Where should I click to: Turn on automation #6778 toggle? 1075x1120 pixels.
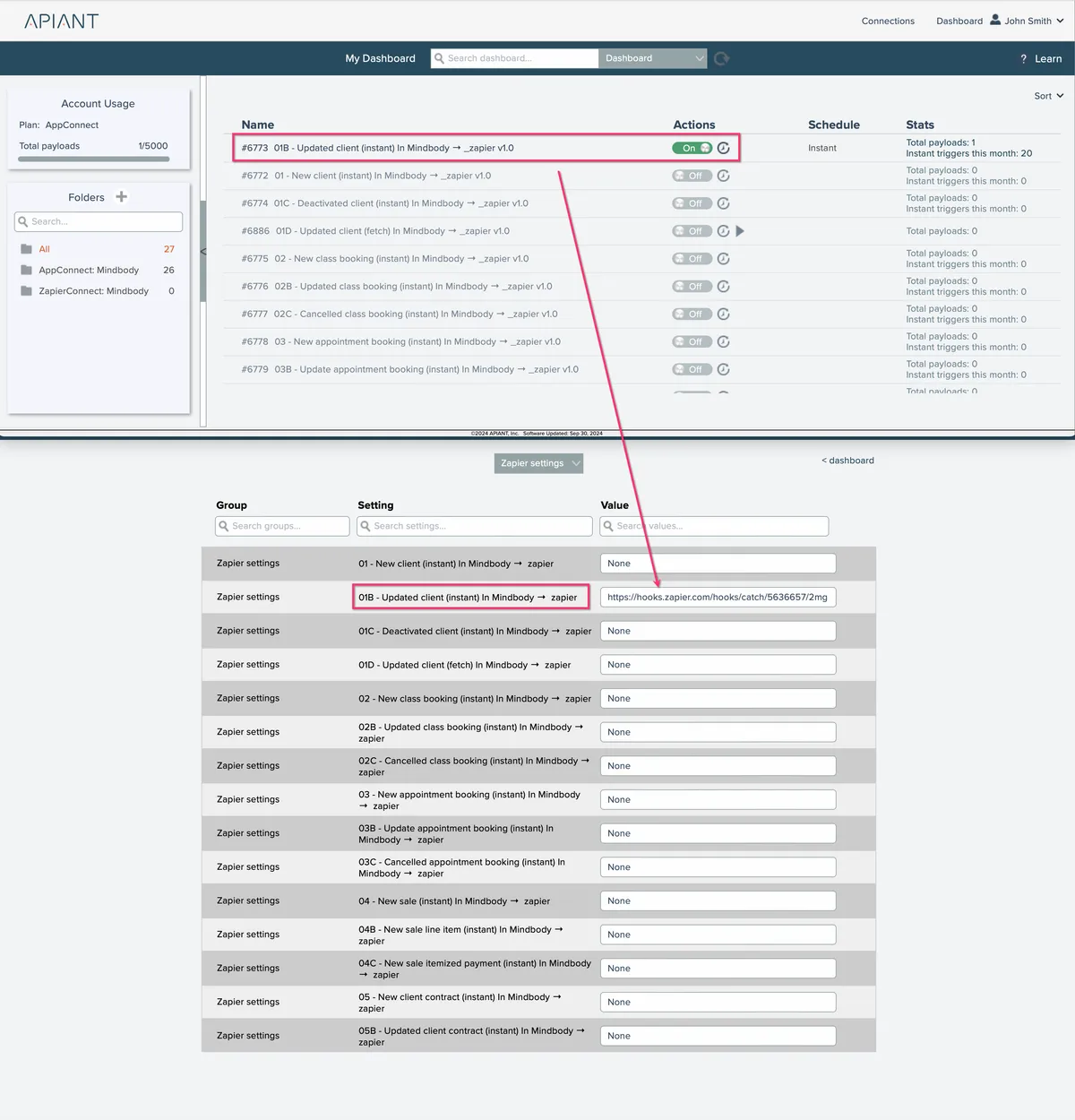click(x=692, y=341)
